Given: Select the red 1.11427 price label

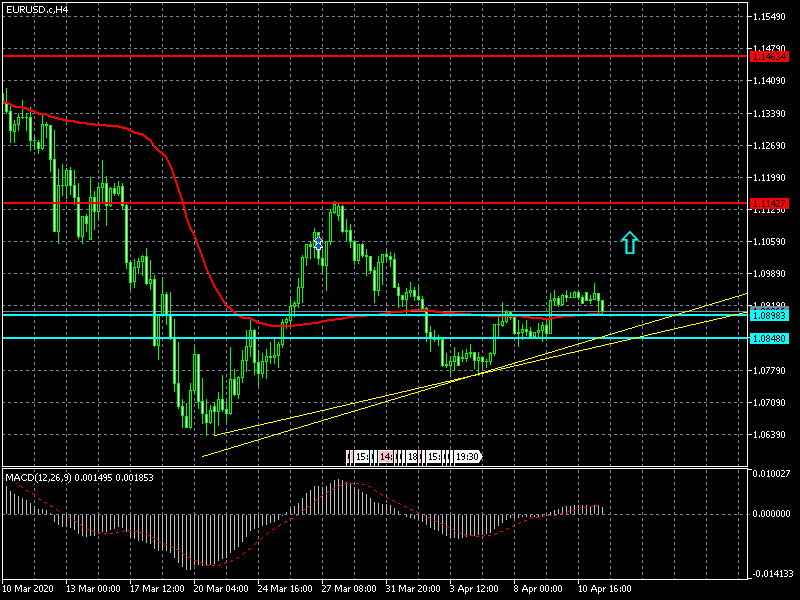Looking at the screenshot, I should pos(769,204).
